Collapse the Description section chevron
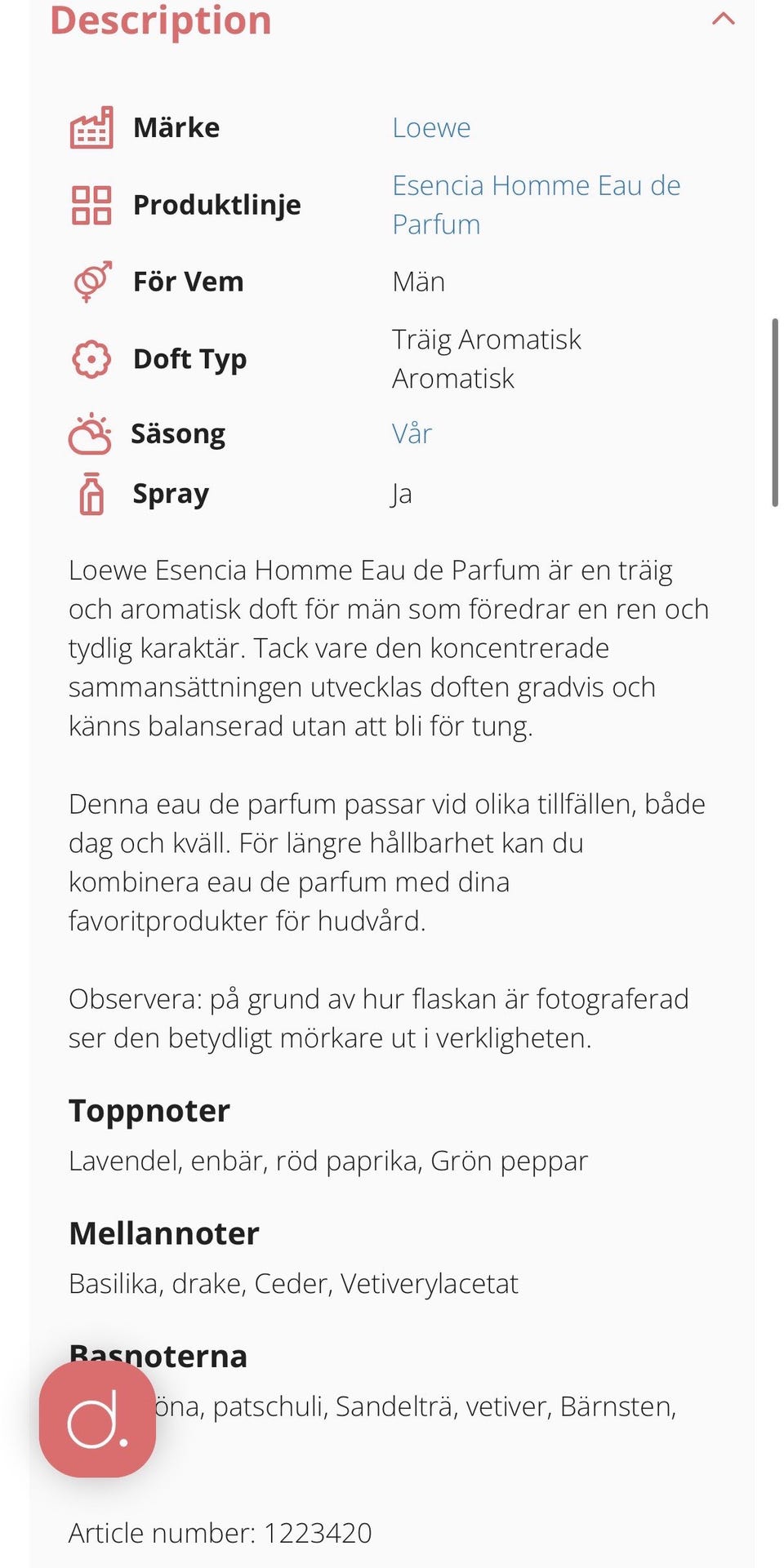Image resolution: width=784 pixels, height=1568 pixels. pos(724,19)
